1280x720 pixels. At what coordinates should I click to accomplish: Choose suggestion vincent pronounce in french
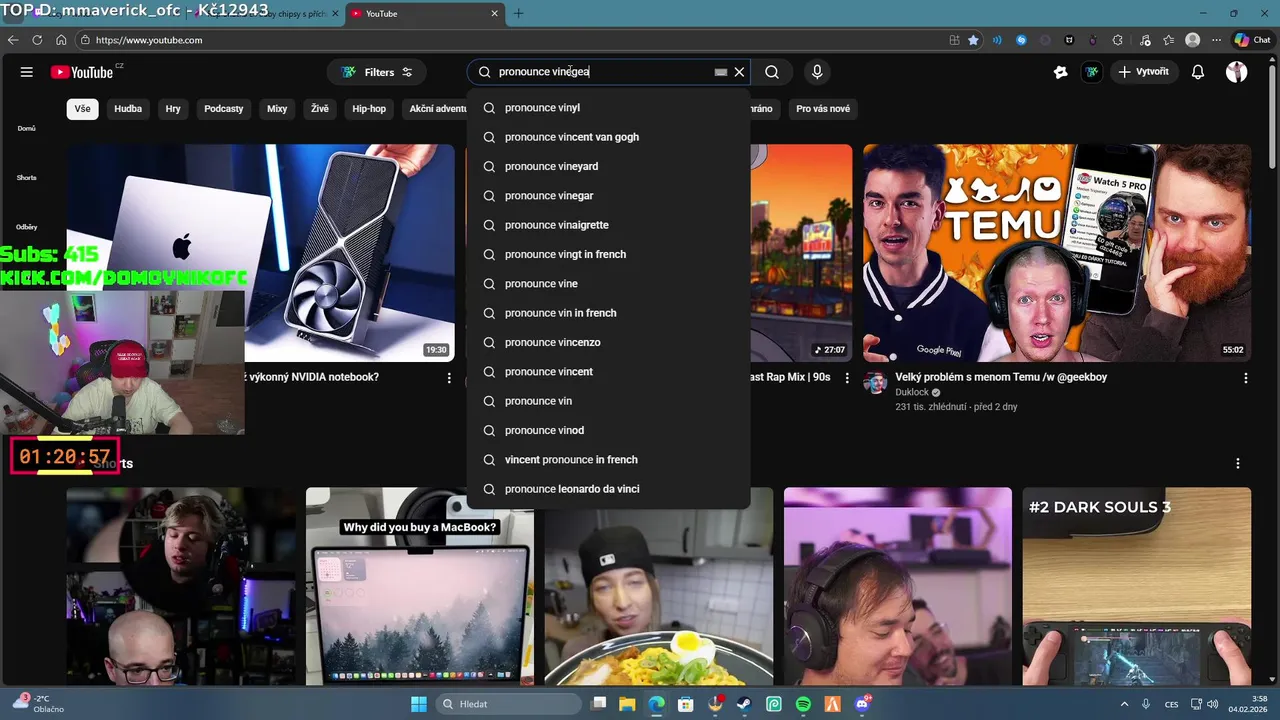tap(608, 460)
